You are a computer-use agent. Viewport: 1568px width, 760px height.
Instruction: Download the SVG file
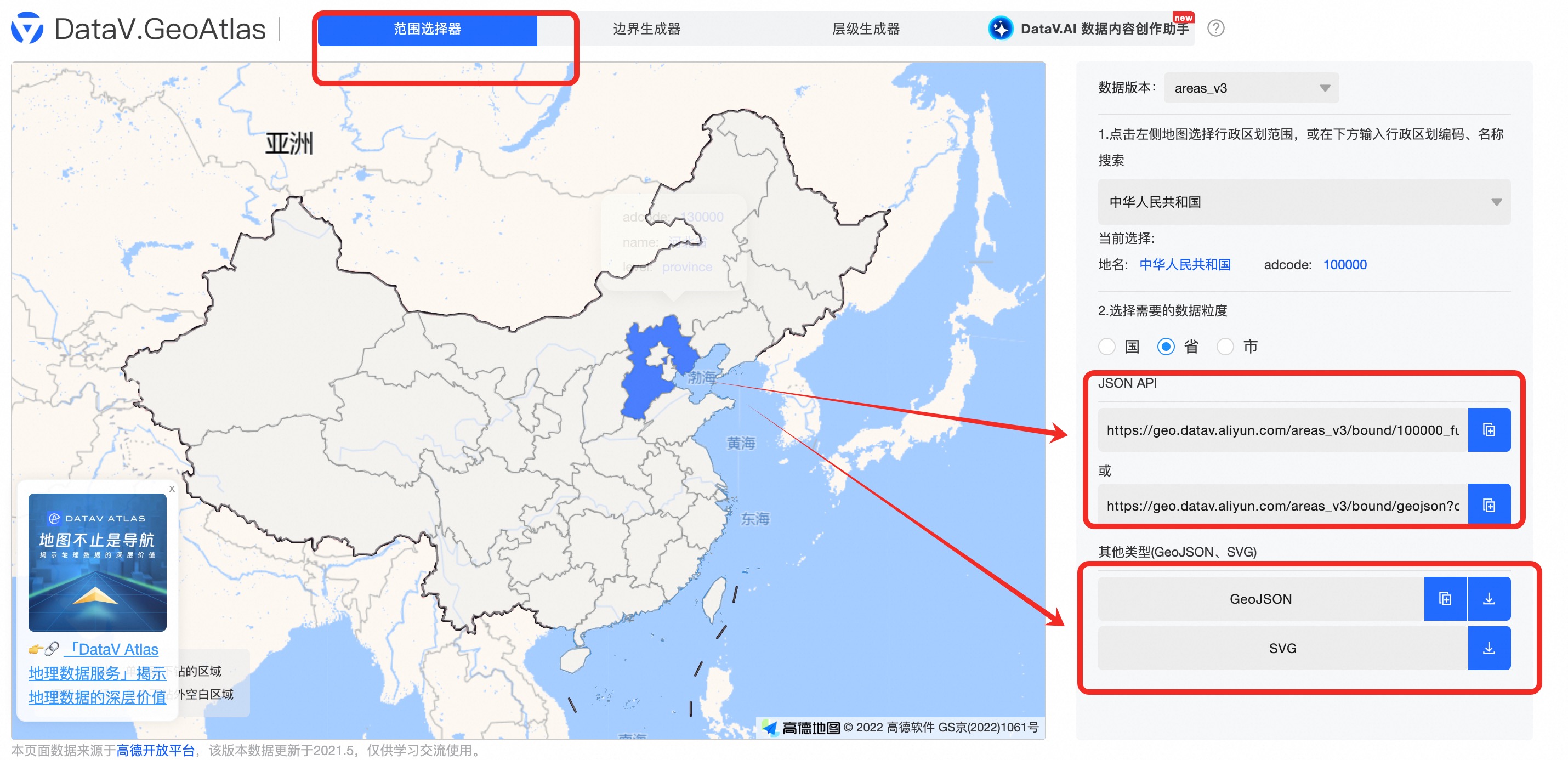pos(1490,648)
